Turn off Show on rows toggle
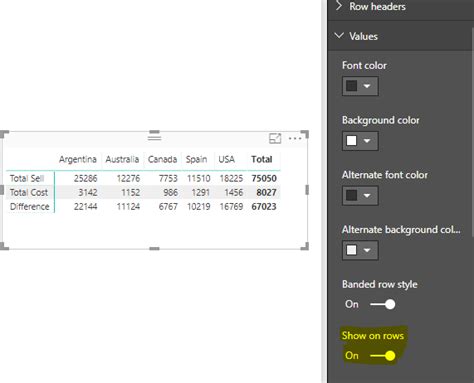 coord(383,356)
